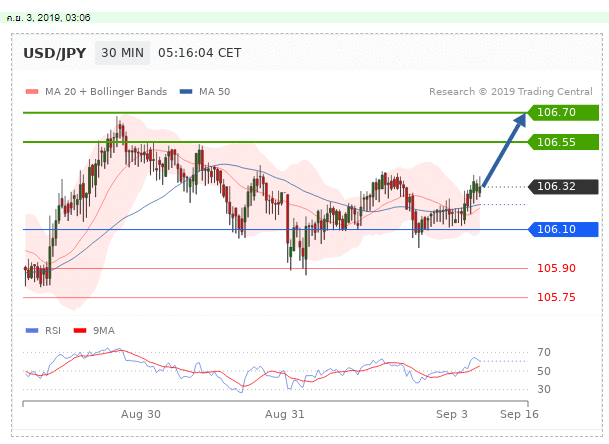The width and height of the screenshot is (609, 444).
Task: Click the RSI legend label
Action: coord(53,331)
